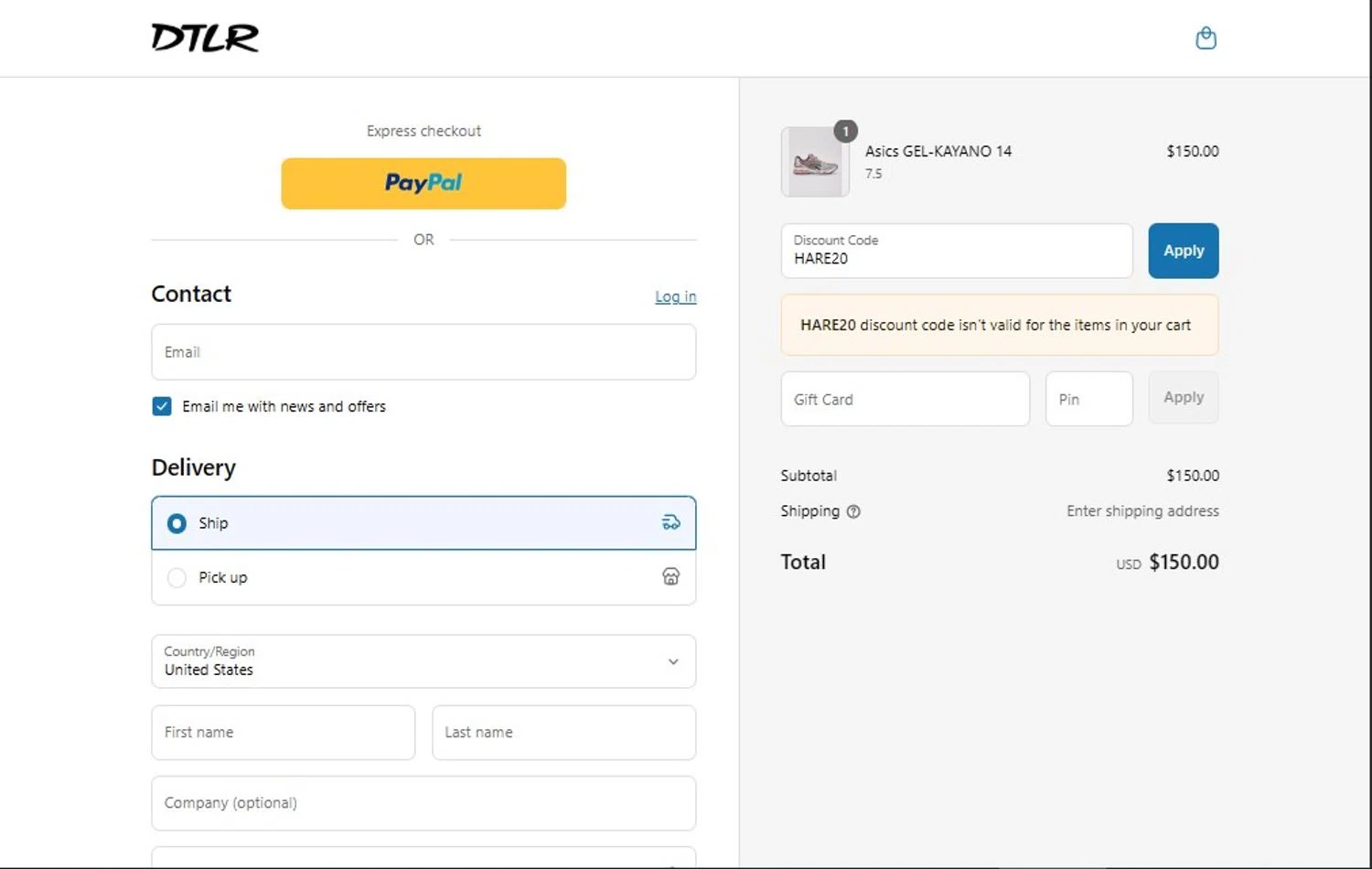Open the shopping bag cart icon
Screen dimensions: 1372x869
1206,38
